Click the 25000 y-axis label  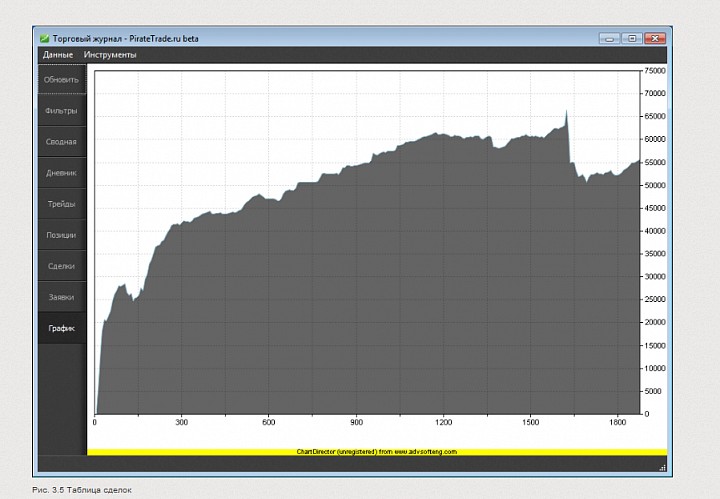coord(655,299)
